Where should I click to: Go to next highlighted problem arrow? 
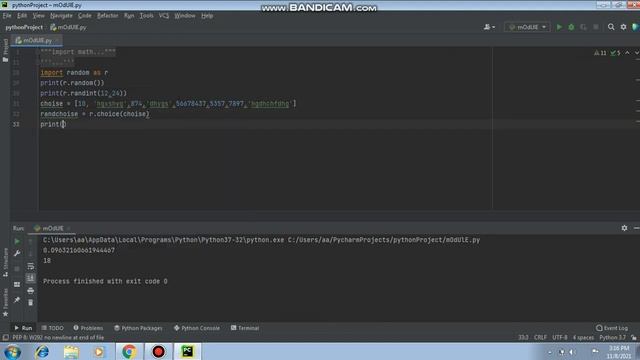[636, 53]
